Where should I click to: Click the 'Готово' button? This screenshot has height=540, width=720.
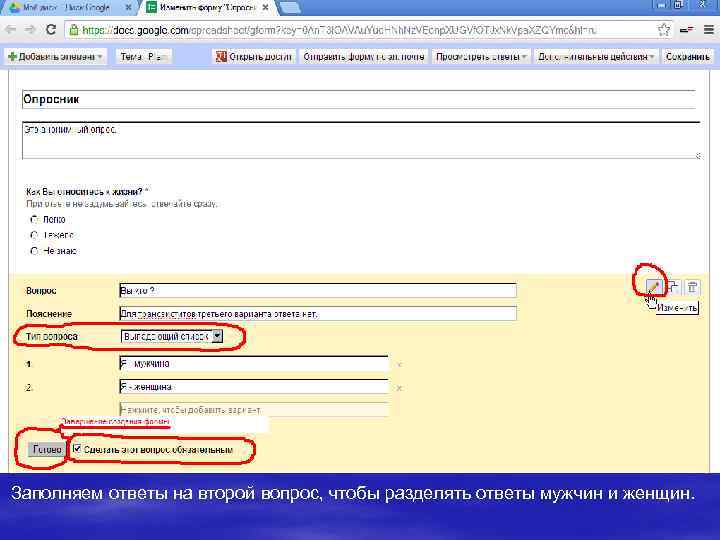tap(47, 449)
